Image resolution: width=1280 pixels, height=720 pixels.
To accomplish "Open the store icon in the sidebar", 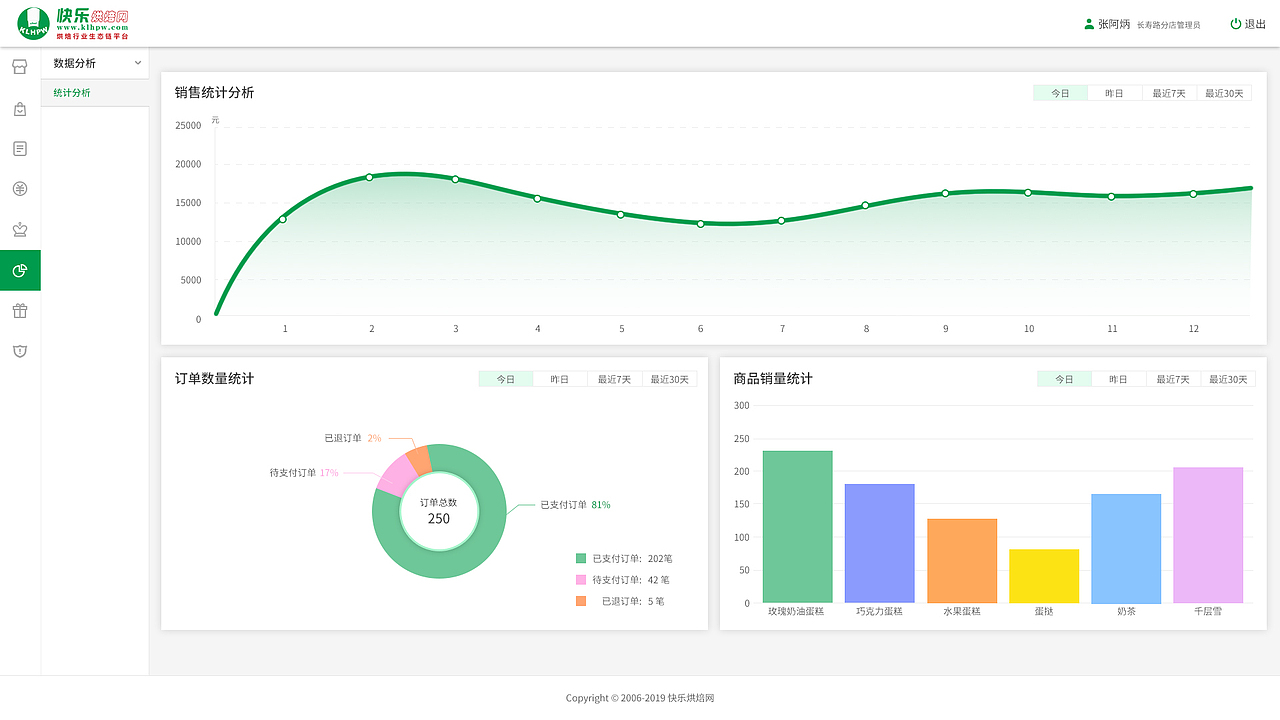I will (20, 67).
